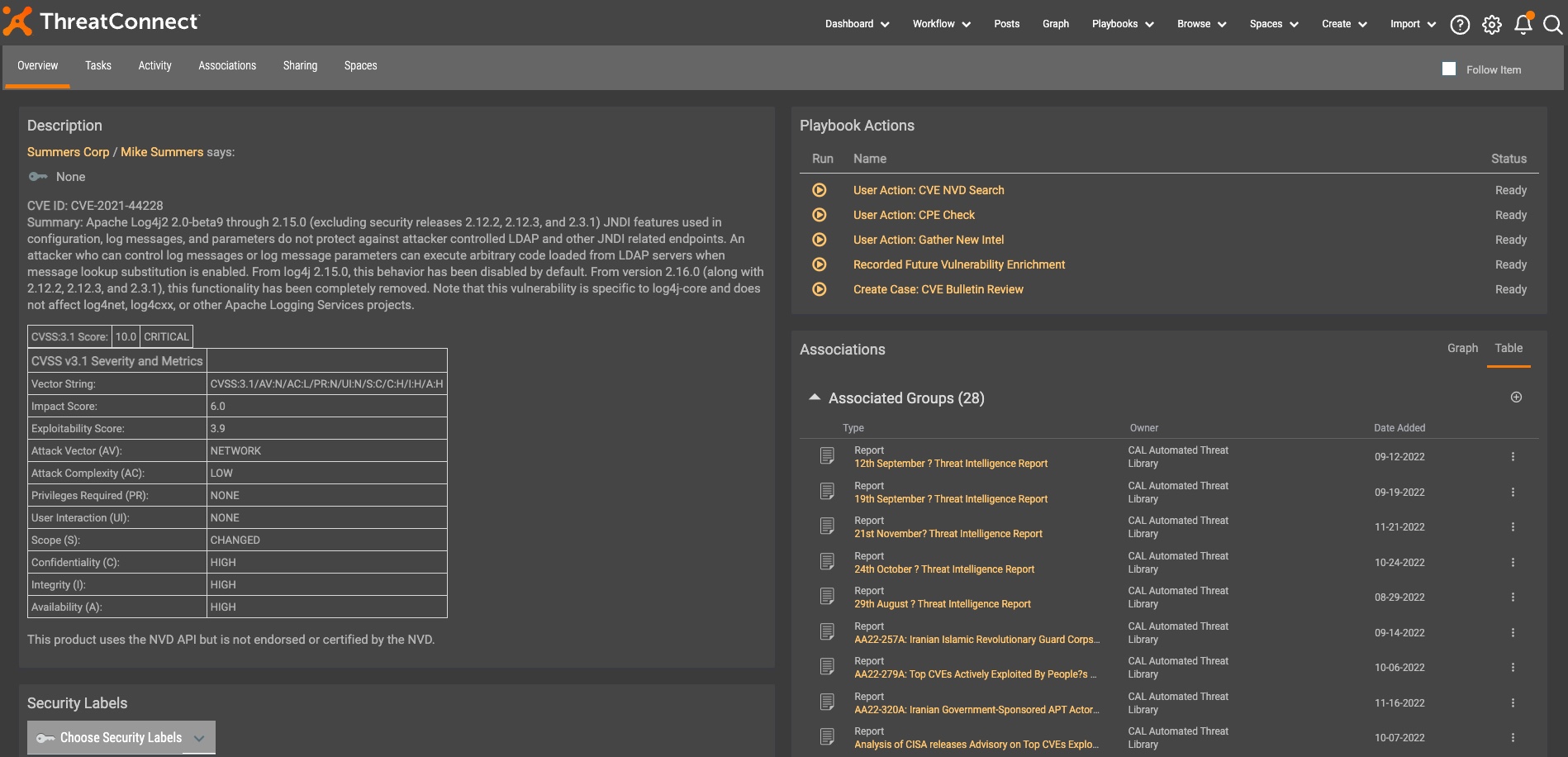Click the ThreatConnect logo icon

pyautogui.click(x=17, y=21)
